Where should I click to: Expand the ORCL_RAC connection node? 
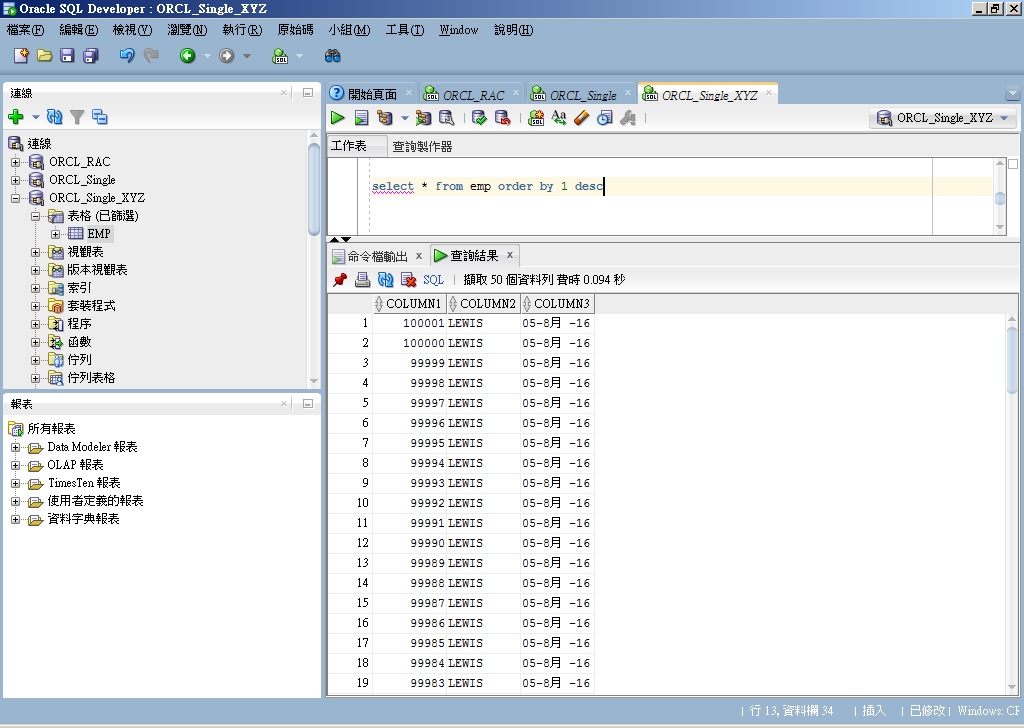(15, 162)
